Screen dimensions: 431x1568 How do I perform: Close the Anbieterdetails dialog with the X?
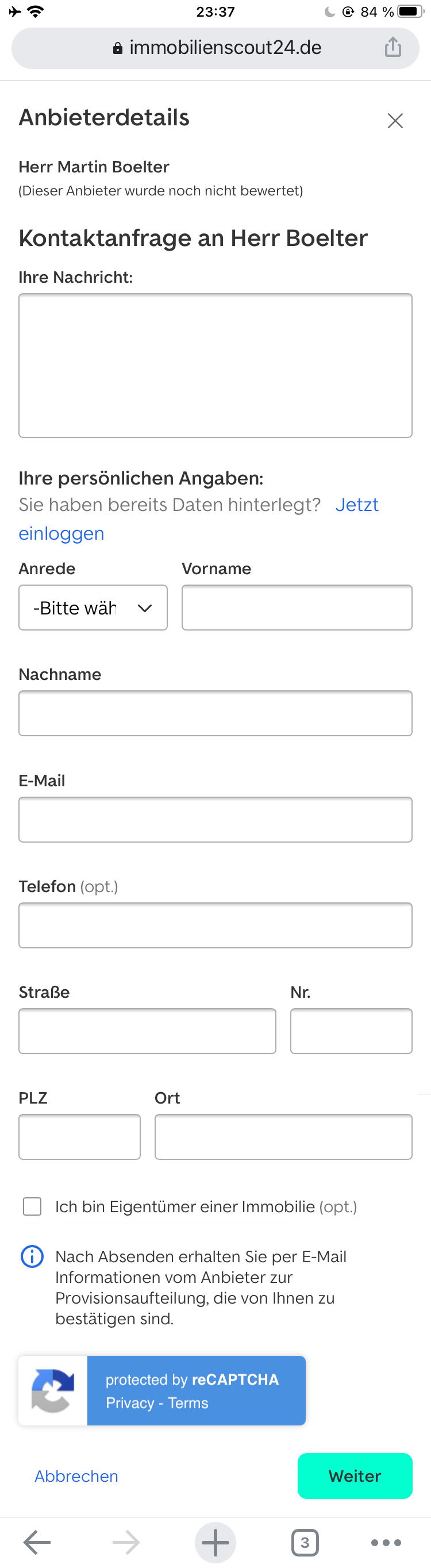(395, 121)
